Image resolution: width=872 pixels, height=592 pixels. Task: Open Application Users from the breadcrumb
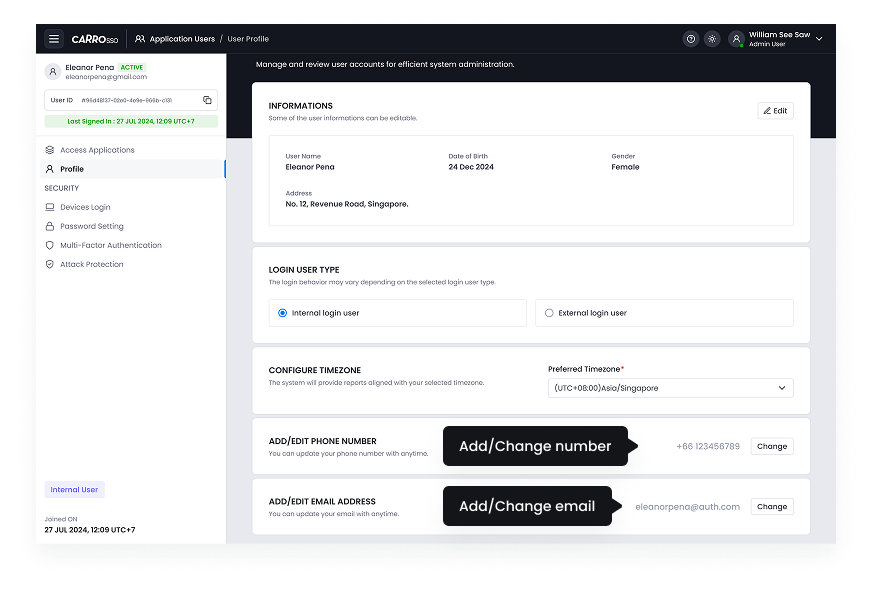(x=176, y=39)
